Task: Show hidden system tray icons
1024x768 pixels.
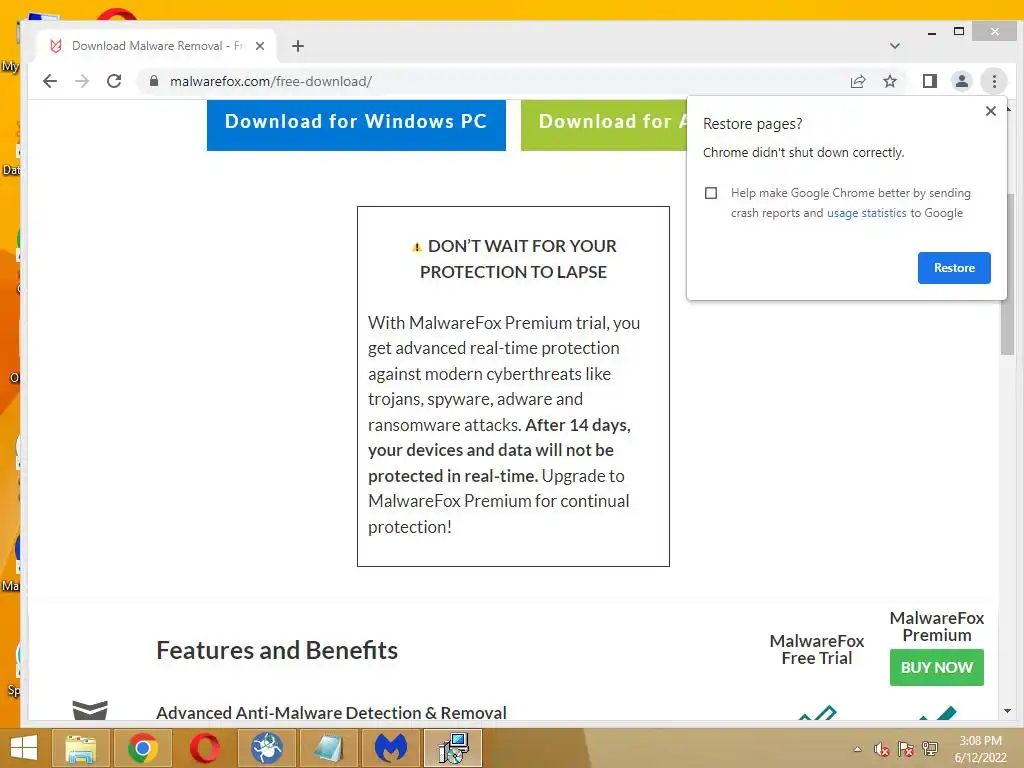Action: tap(857, 749)
